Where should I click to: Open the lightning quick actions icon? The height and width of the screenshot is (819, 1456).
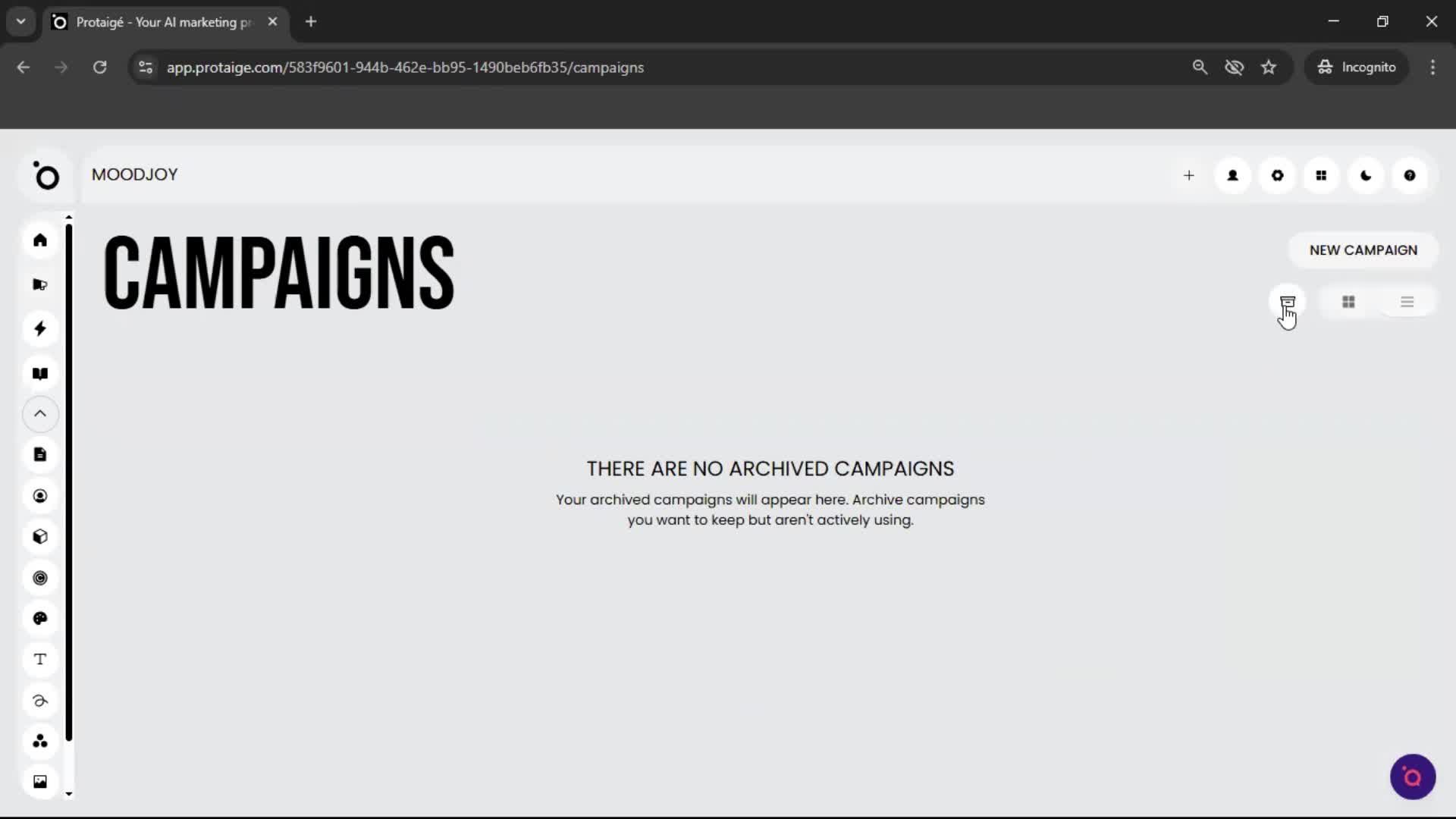40,328
